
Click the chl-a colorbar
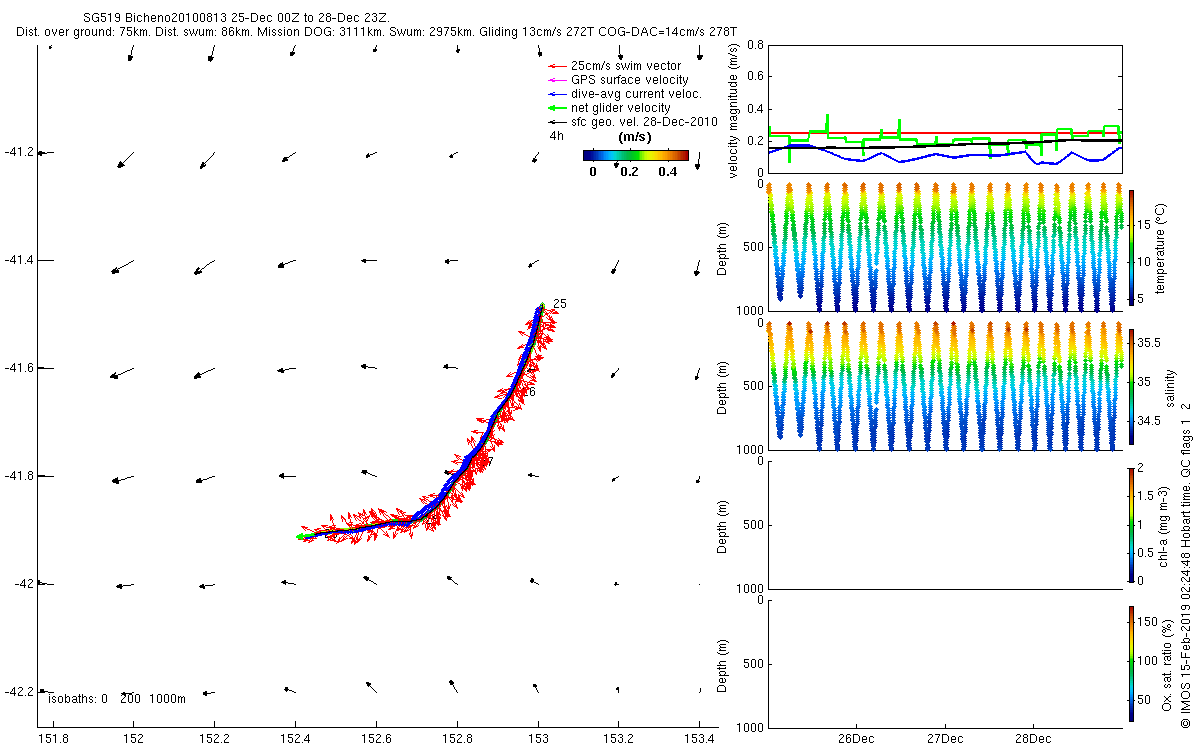pos(1132,524)
